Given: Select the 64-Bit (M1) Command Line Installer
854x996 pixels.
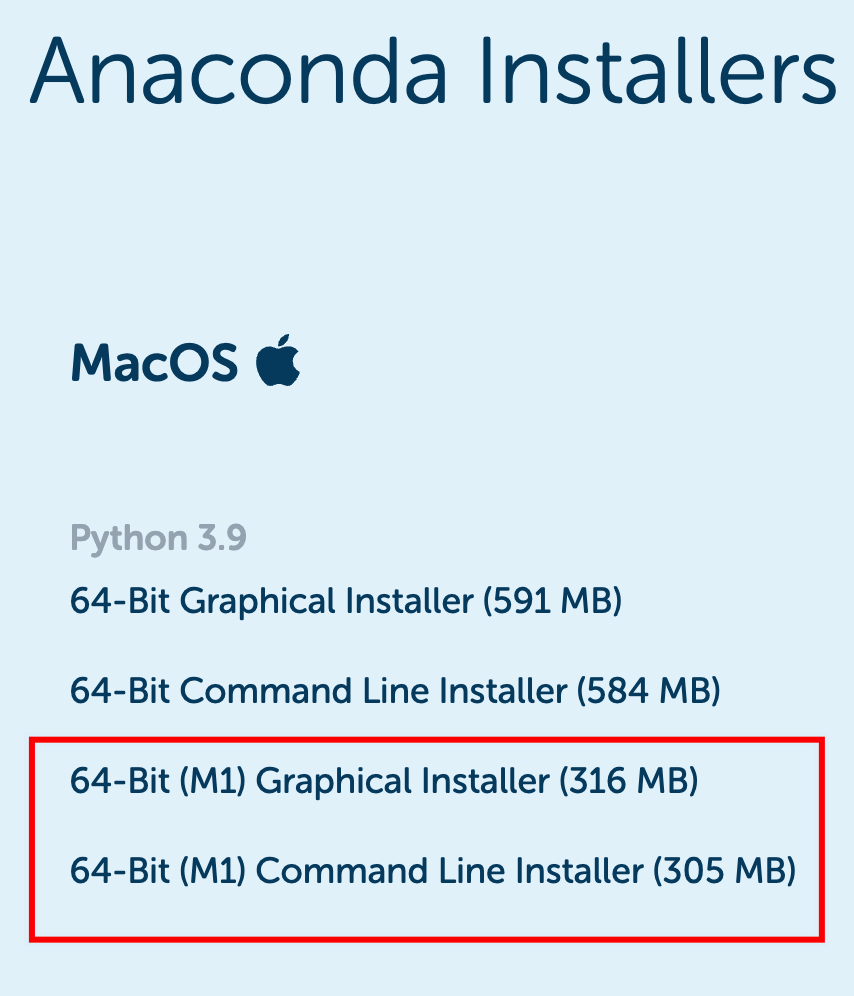Looking at the screenshot, I should pyautogui.click(x=433, y=871).
